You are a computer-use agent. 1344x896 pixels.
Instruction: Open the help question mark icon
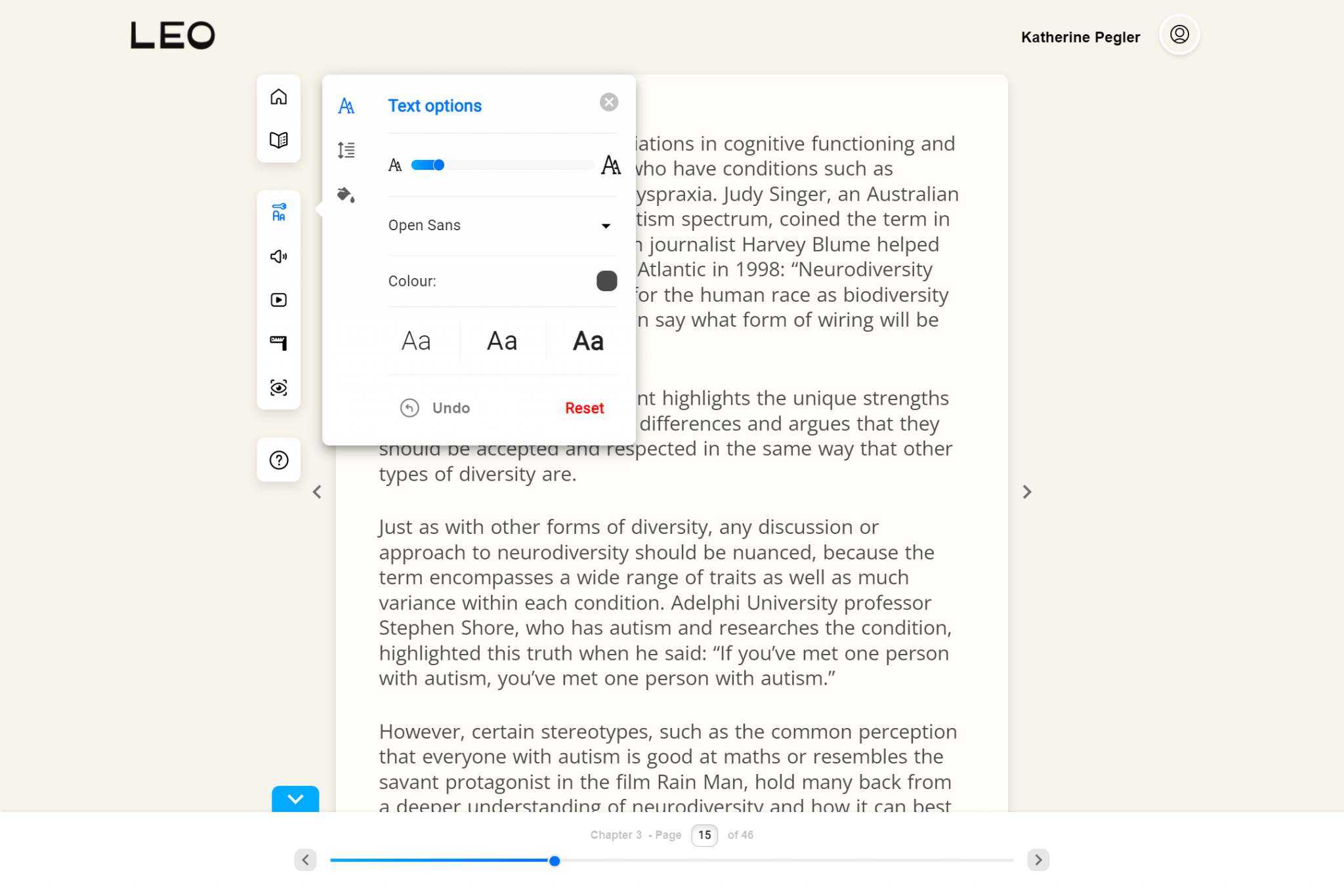(279, 460)
